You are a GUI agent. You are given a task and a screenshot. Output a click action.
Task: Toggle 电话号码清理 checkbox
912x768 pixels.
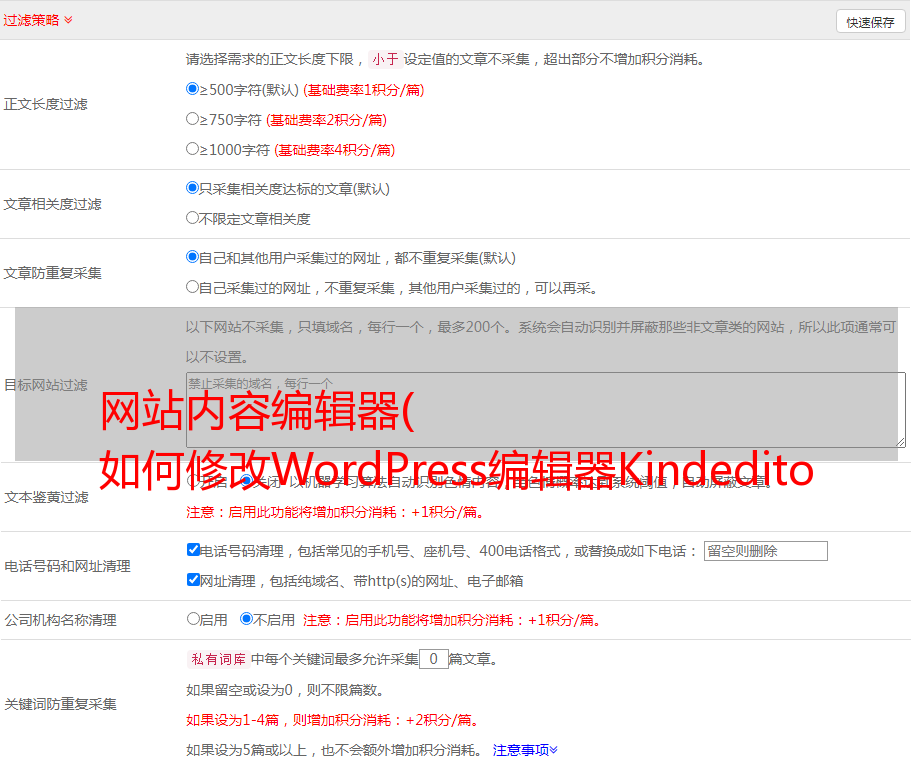193,550
